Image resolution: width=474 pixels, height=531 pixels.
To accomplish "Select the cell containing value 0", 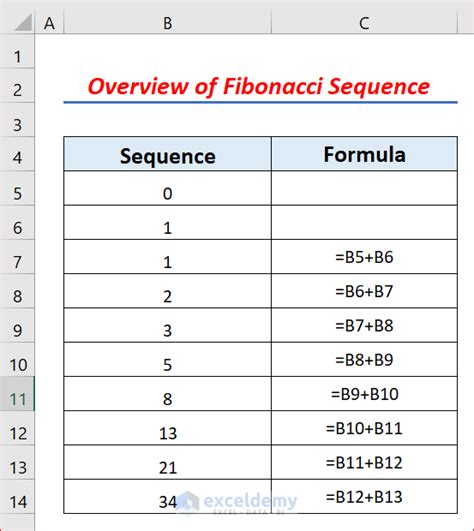I will [x=167, y=188].
